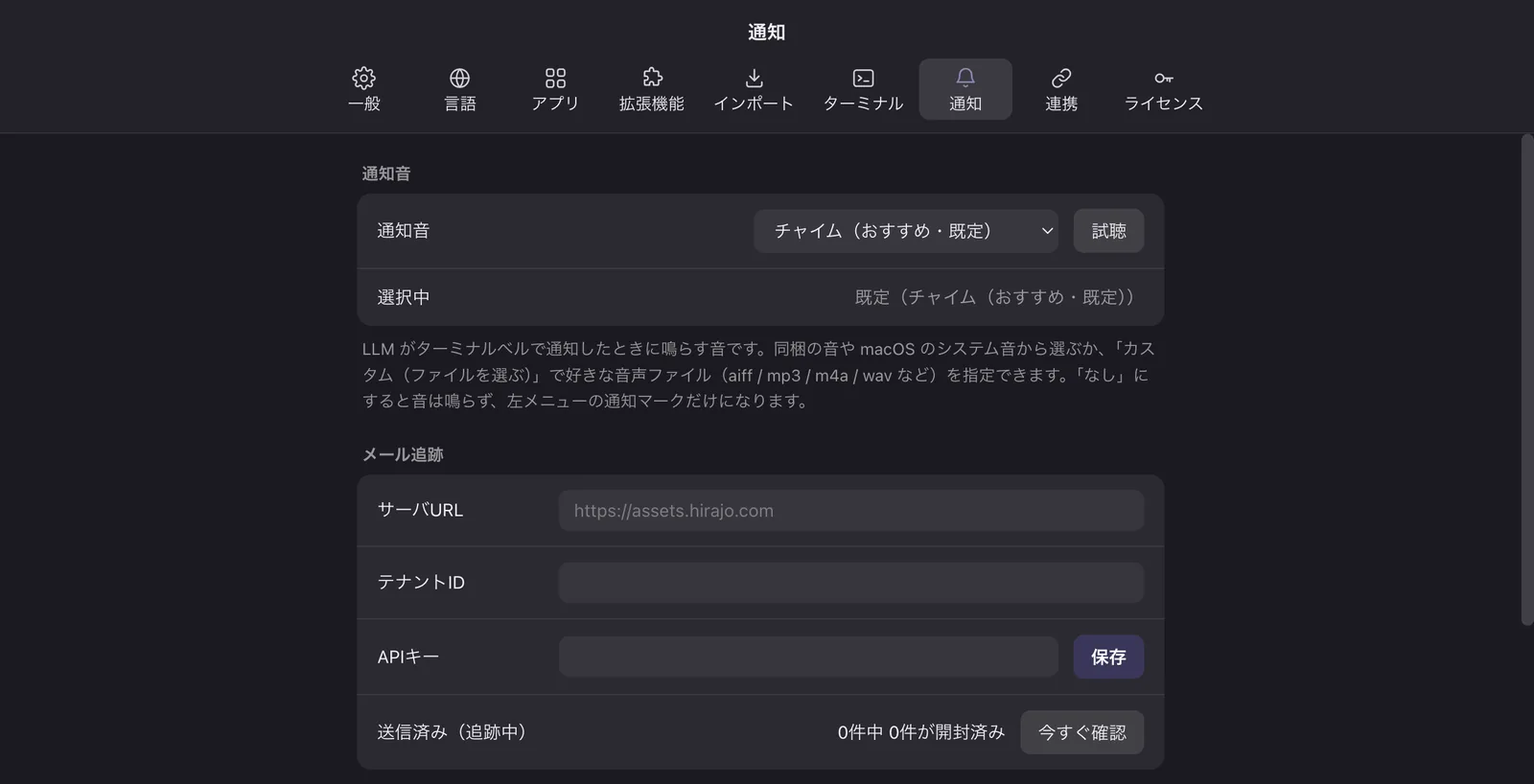Click the 保存 save button

pos(1108,657)
